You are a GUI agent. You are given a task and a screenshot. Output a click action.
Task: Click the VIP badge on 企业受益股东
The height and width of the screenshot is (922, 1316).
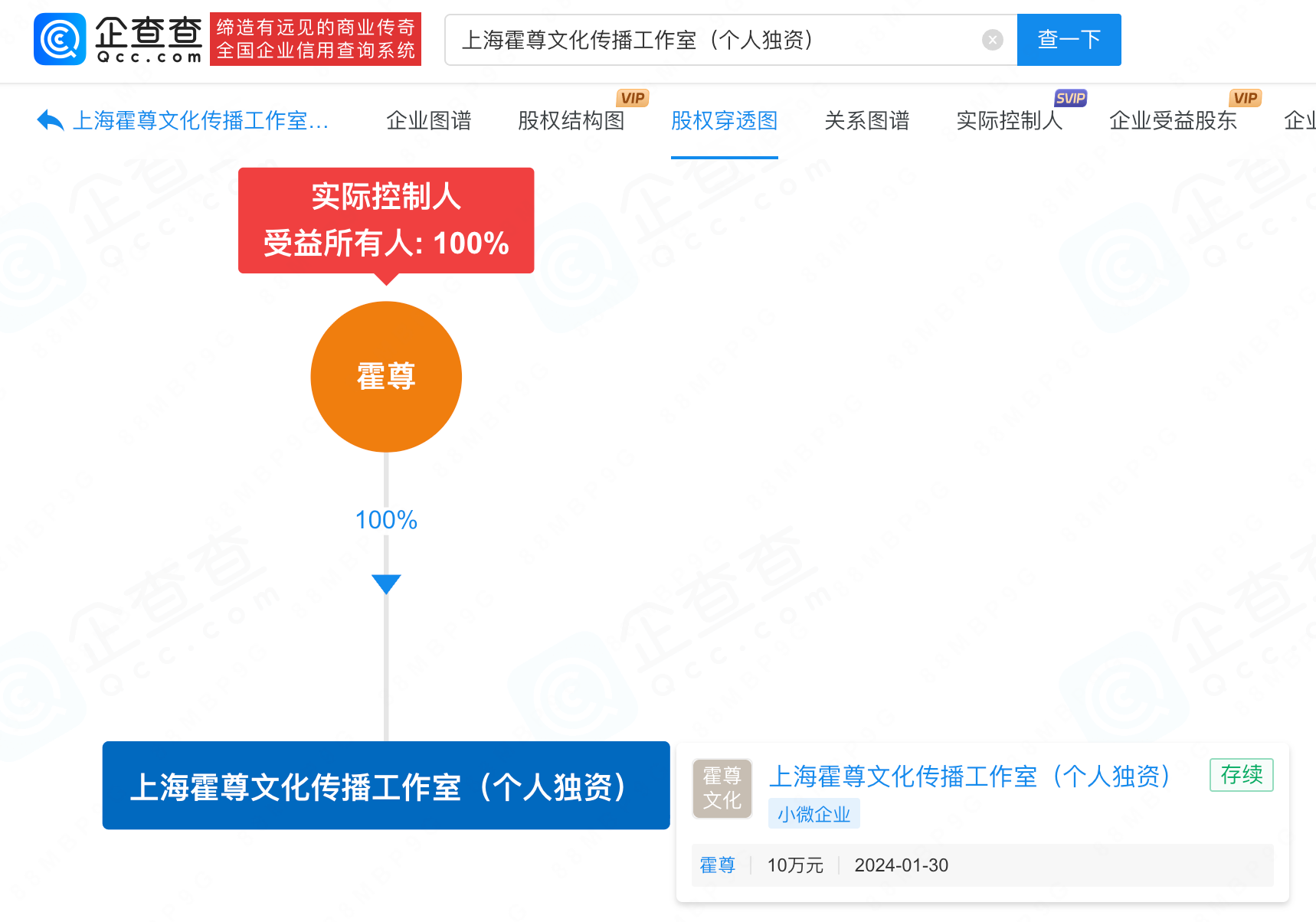coord(1245,98)
